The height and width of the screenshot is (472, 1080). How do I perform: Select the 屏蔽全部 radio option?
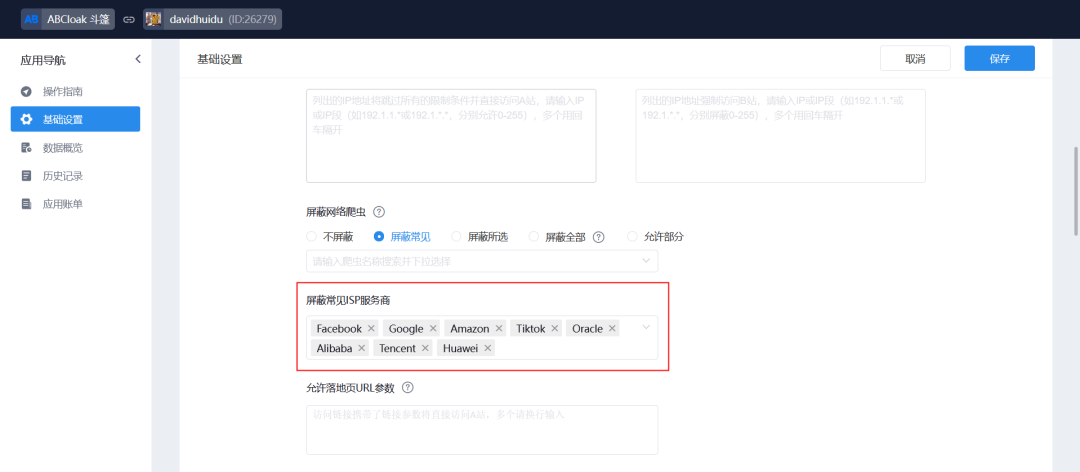(x=557, y=236)
